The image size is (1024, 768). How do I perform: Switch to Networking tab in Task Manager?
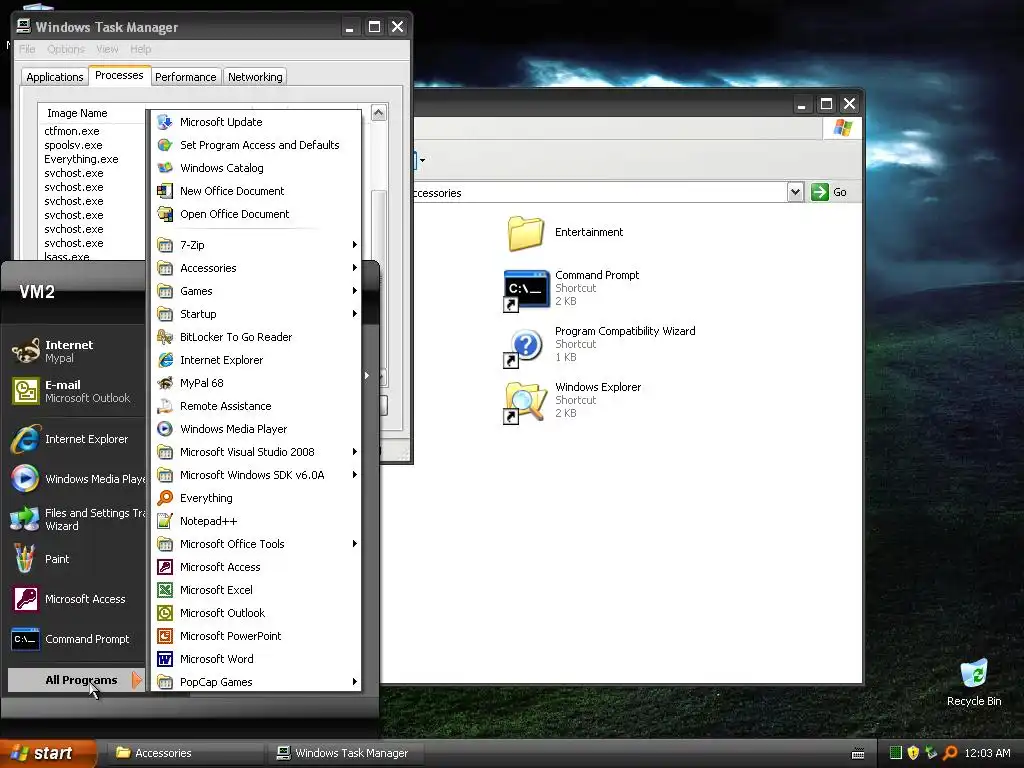point(255,77)
